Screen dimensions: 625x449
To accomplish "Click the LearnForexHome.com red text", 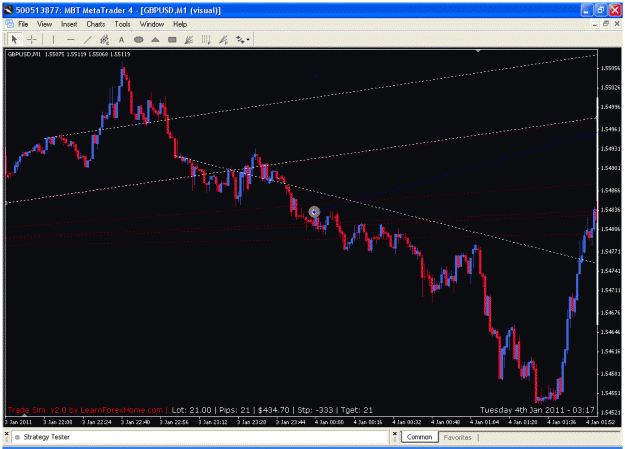I will [x=122, y=410].
